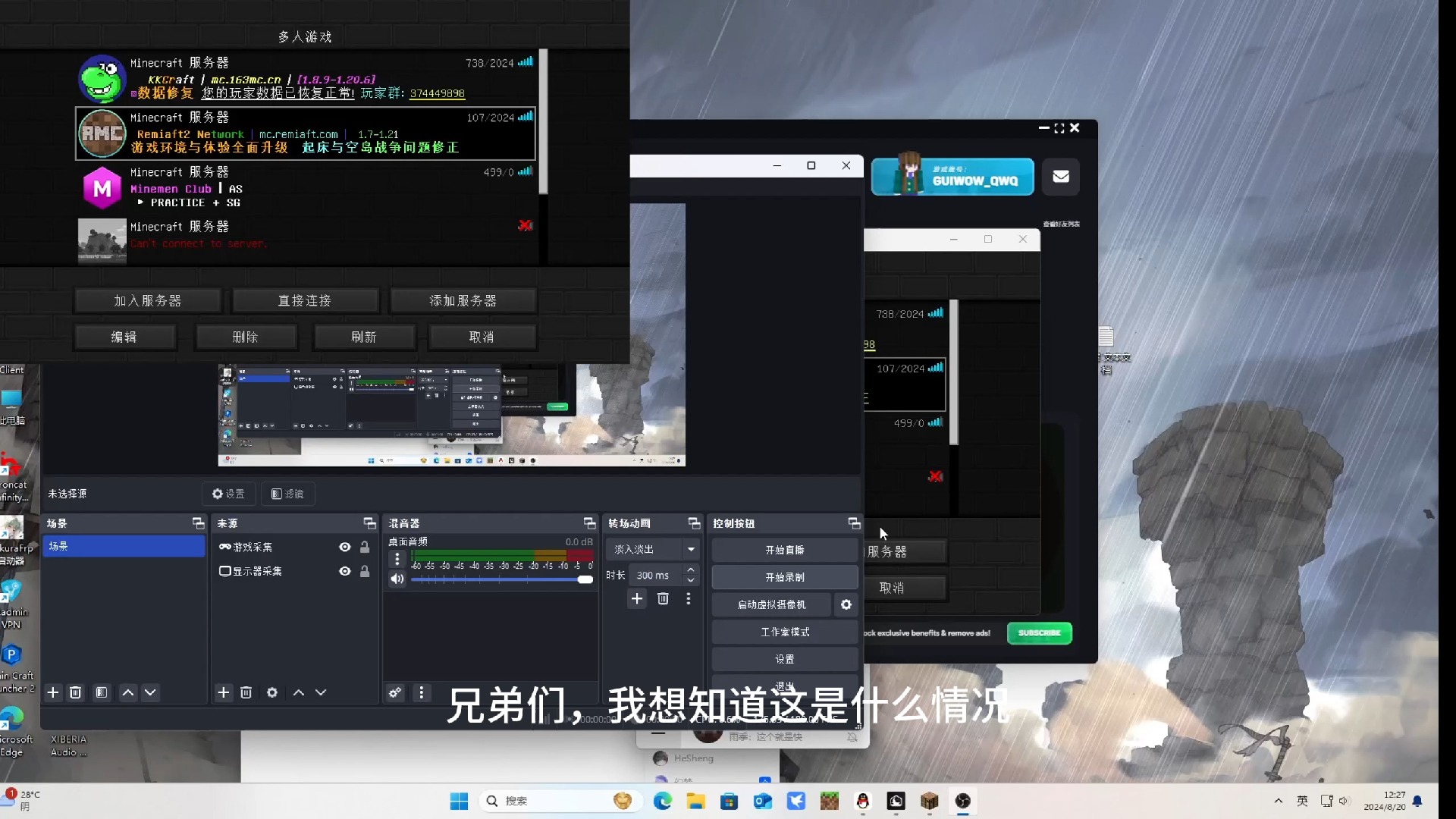Open File Explorer from the taskbar
The height and width of the screenshot is (819, 1456).
pyautogui.click(x=696, y=801)
